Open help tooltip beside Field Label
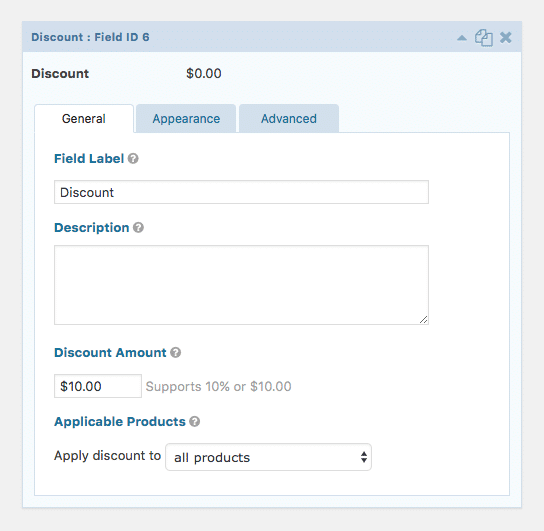The image size is (544, 531). pyautogui.click(x=133, y=159)
